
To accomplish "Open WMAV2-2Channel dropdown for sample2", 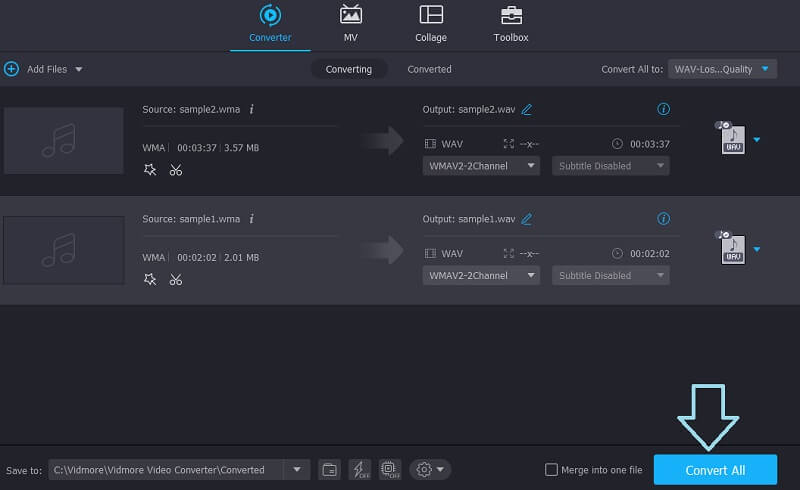I will (482, 166).
